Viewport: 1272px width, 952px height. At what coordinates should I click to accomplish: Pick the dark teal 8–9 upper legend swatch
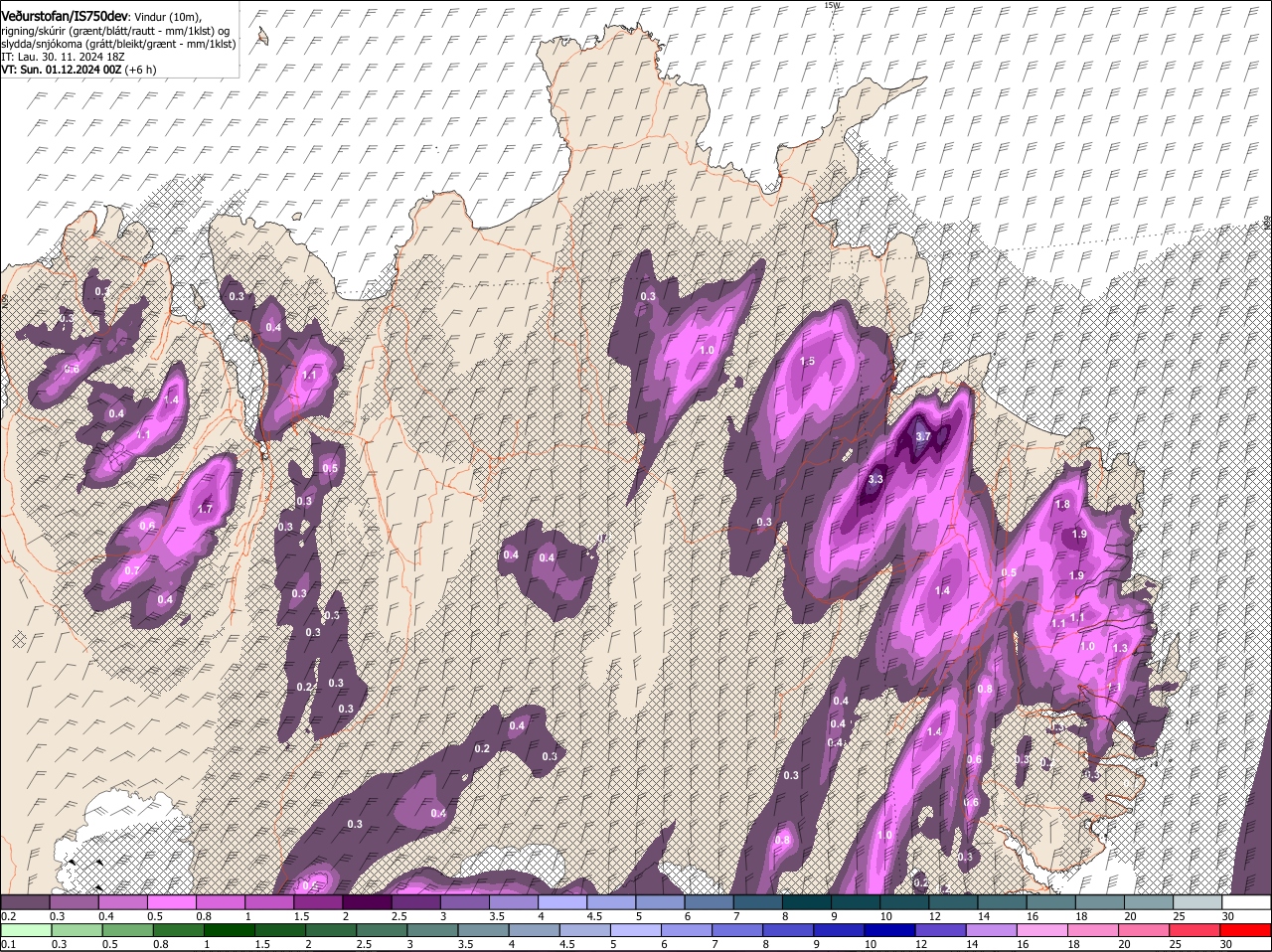(x=807, y=902)
